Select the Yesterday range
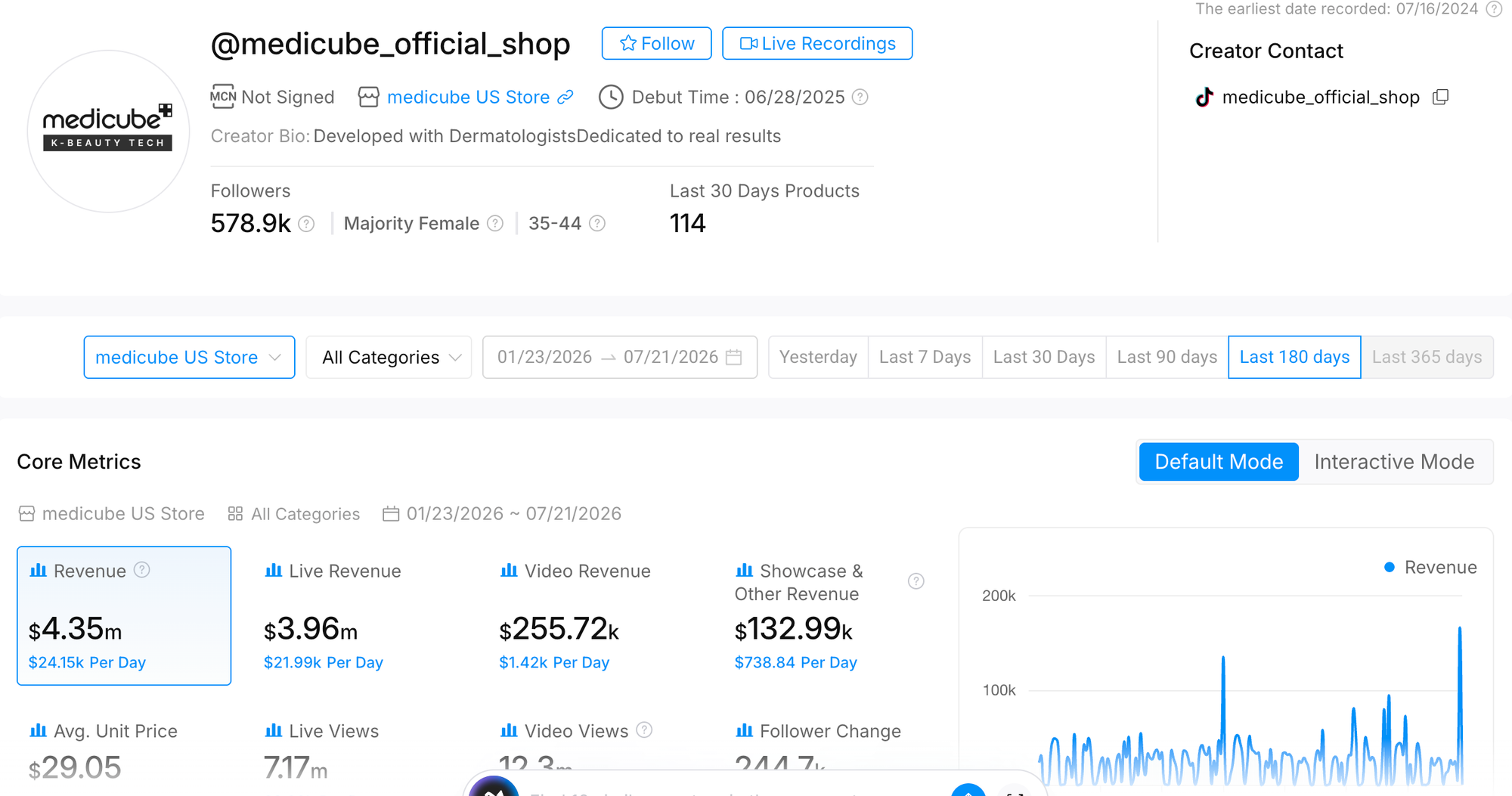The height and width of the screenshot is (796, 1512). [x=818, y=358]
